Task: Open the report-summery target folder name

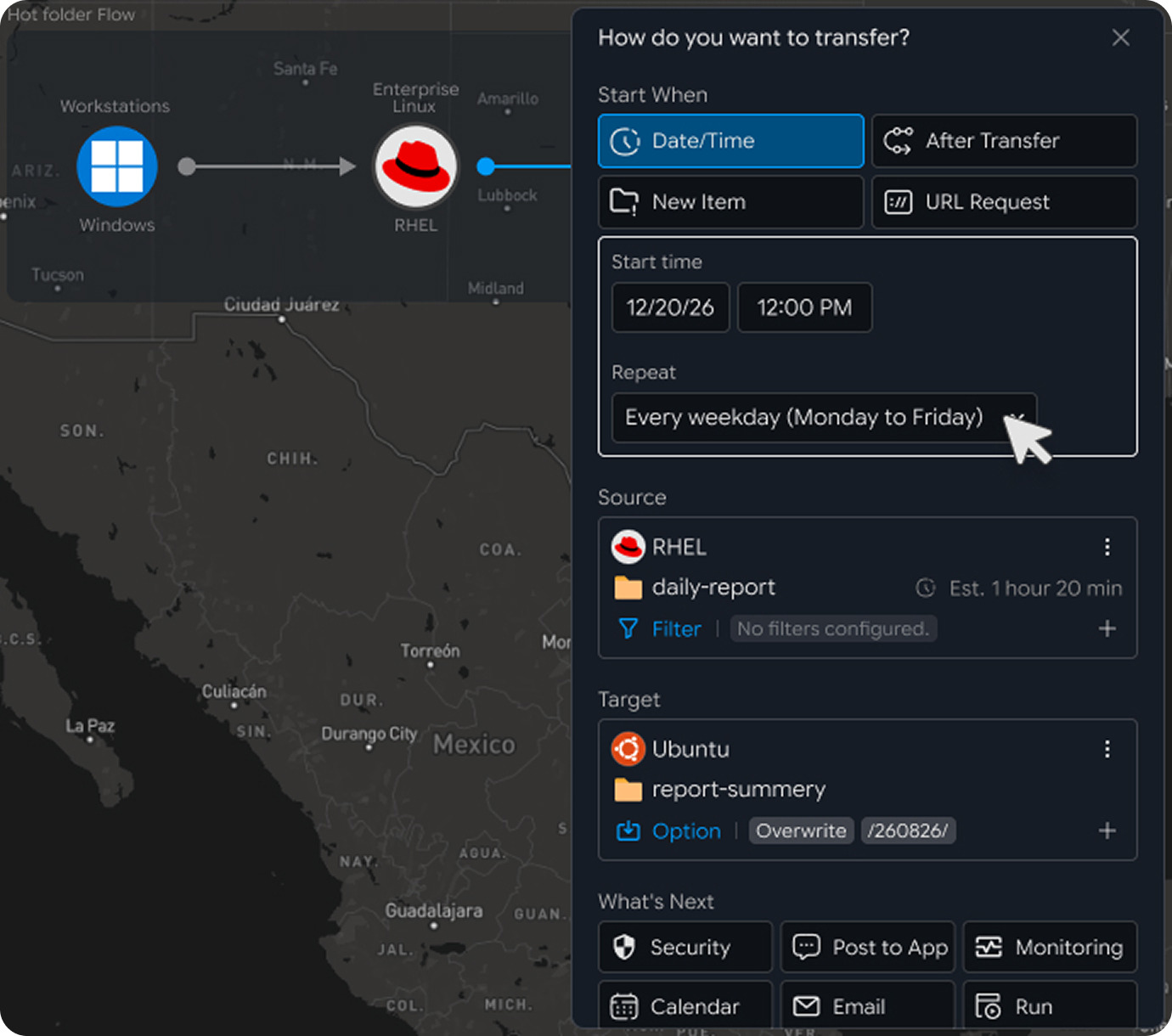Action: click(x=739, y=790)
